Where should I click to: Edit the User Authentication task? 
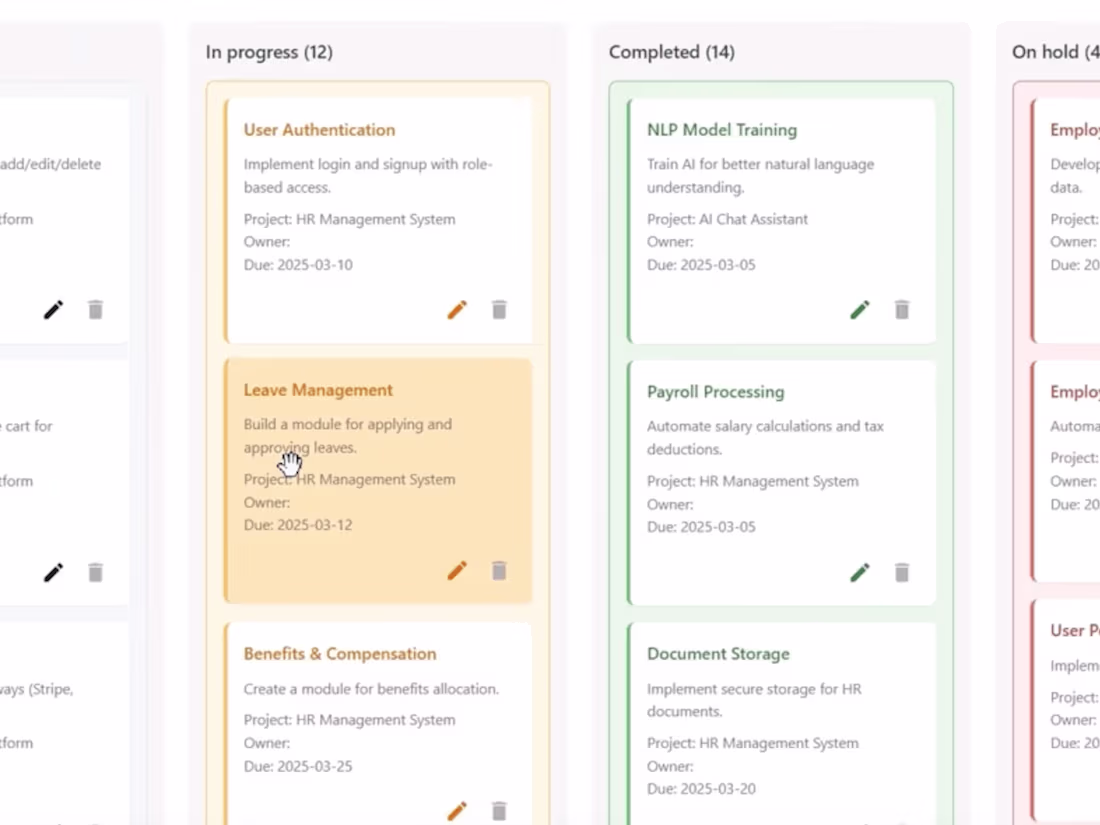click(457, 310)
